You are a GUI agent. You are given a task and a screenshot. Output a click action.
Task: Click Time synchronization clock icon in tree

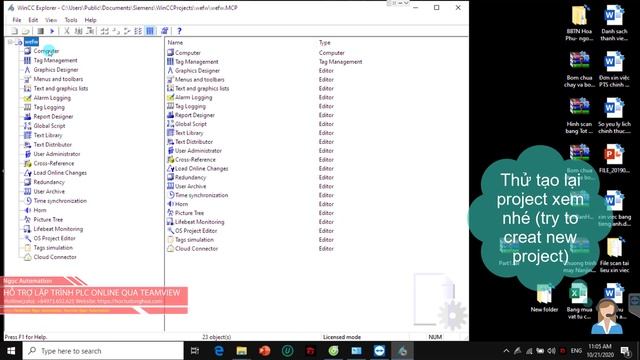[27, 201]
